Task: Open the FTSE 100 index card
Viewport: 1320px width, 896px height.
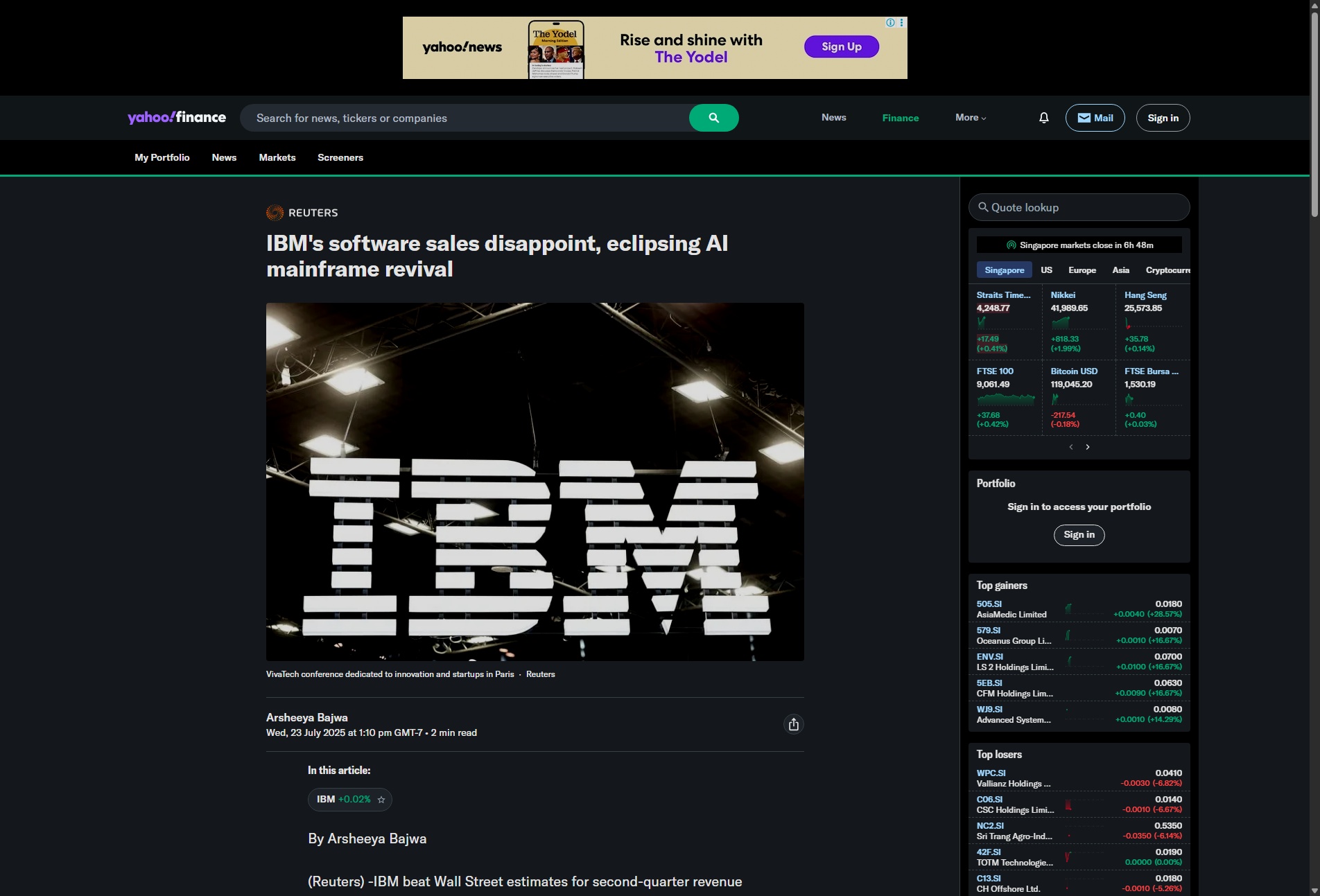Action: click(1005, 398)
